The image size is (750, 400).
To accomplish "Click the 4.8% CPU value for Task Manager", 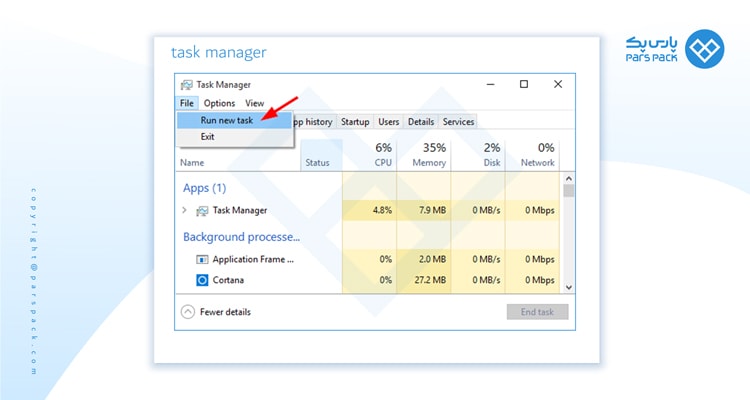I will (x=382, y=210).
